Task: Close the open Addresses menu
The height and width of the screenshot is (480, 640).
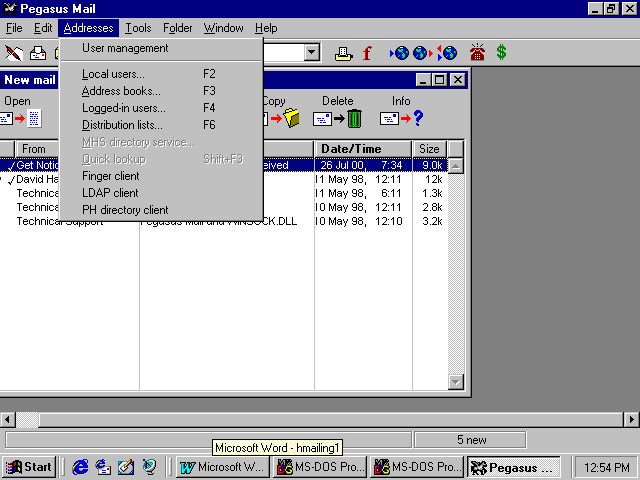Action: (88, 28)
